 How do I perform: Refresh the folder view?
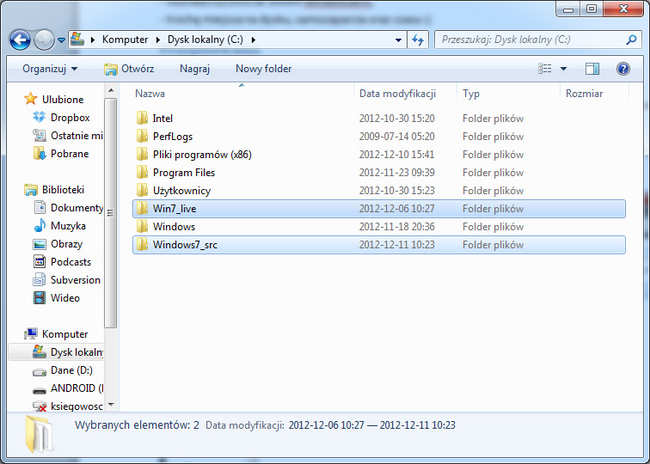click(418, 40)
